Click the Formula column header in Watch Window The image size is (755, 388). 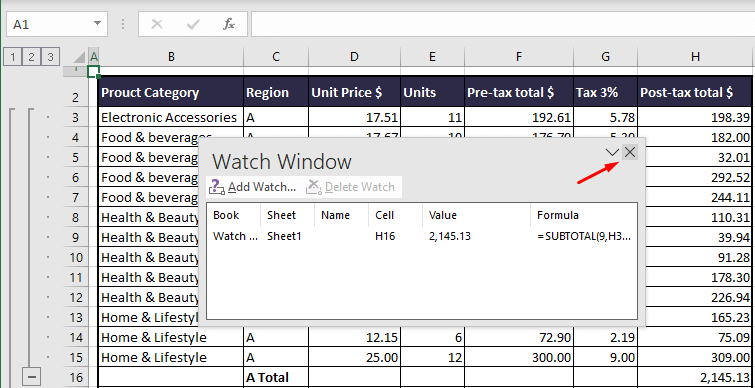(584, 215)
